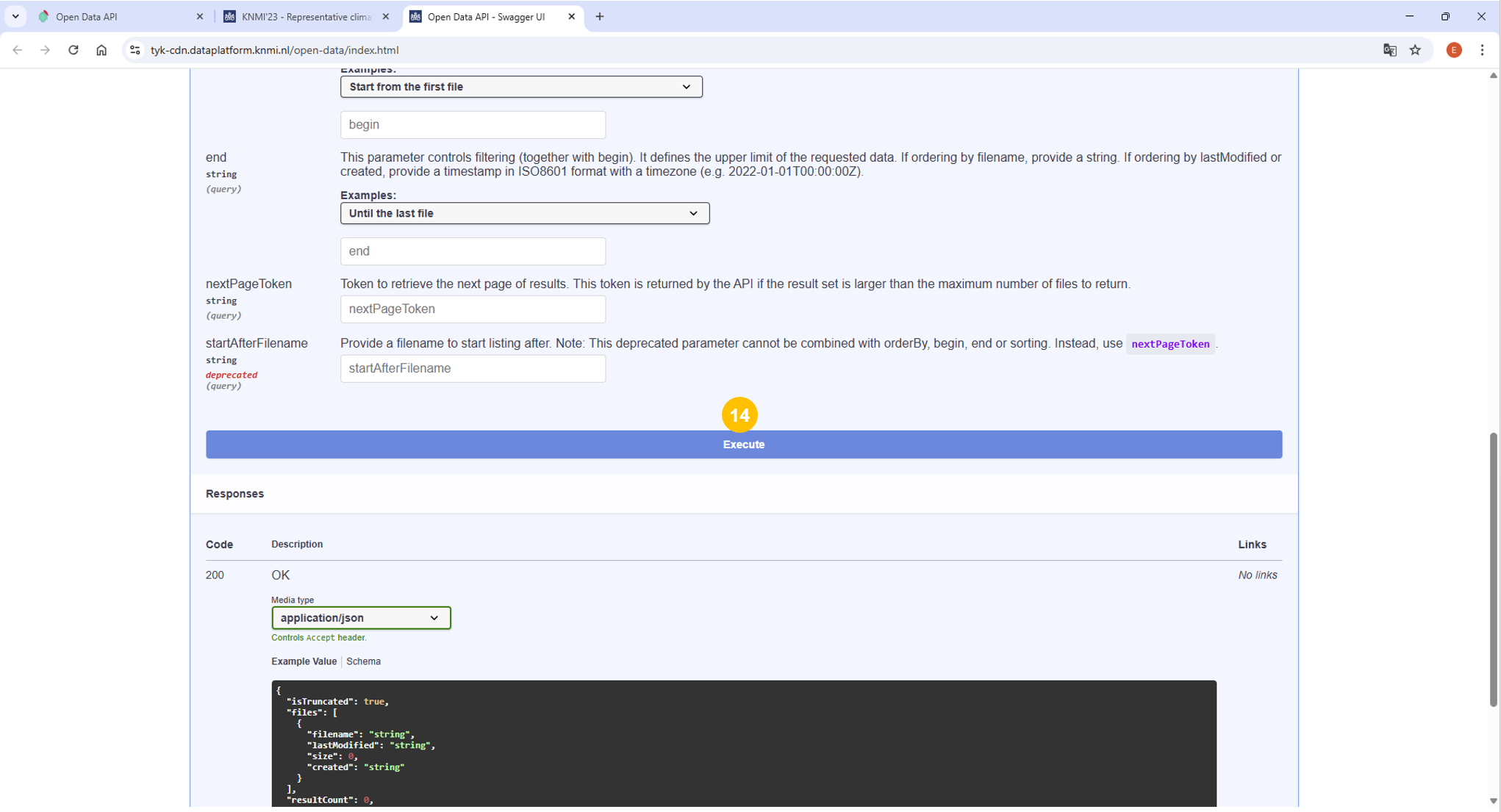
Task: Open the tab search chevron
Action: pyautogui.click(x=15, y=16)
